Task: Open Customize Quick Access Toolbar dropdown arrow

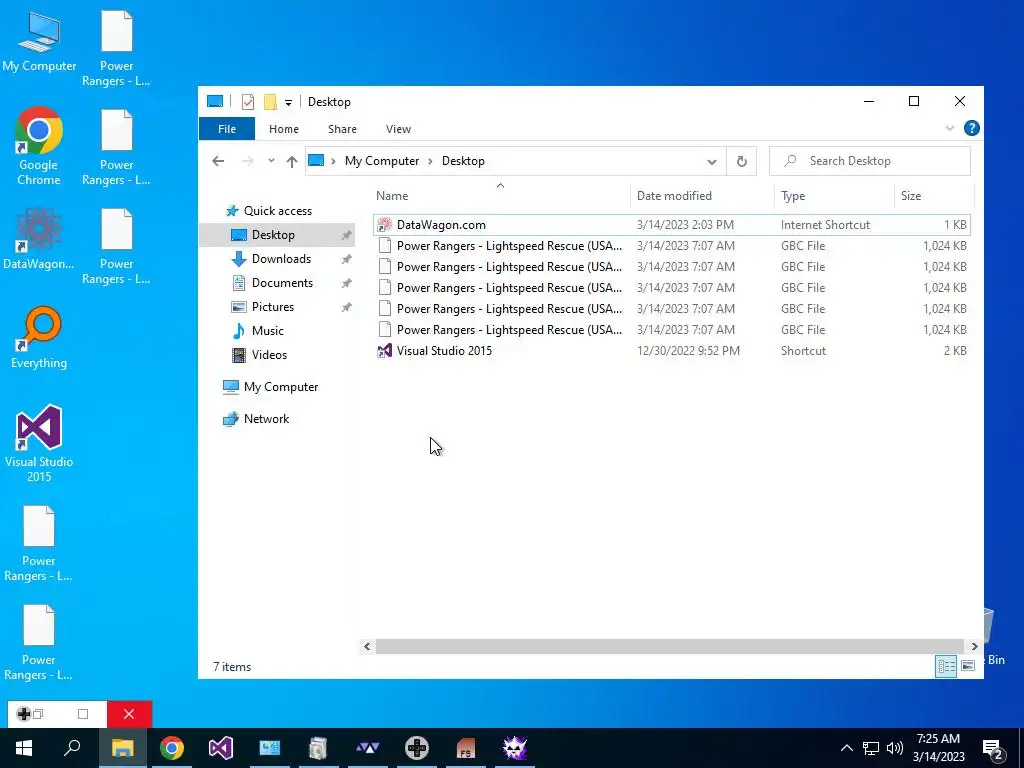Action: 288,103
